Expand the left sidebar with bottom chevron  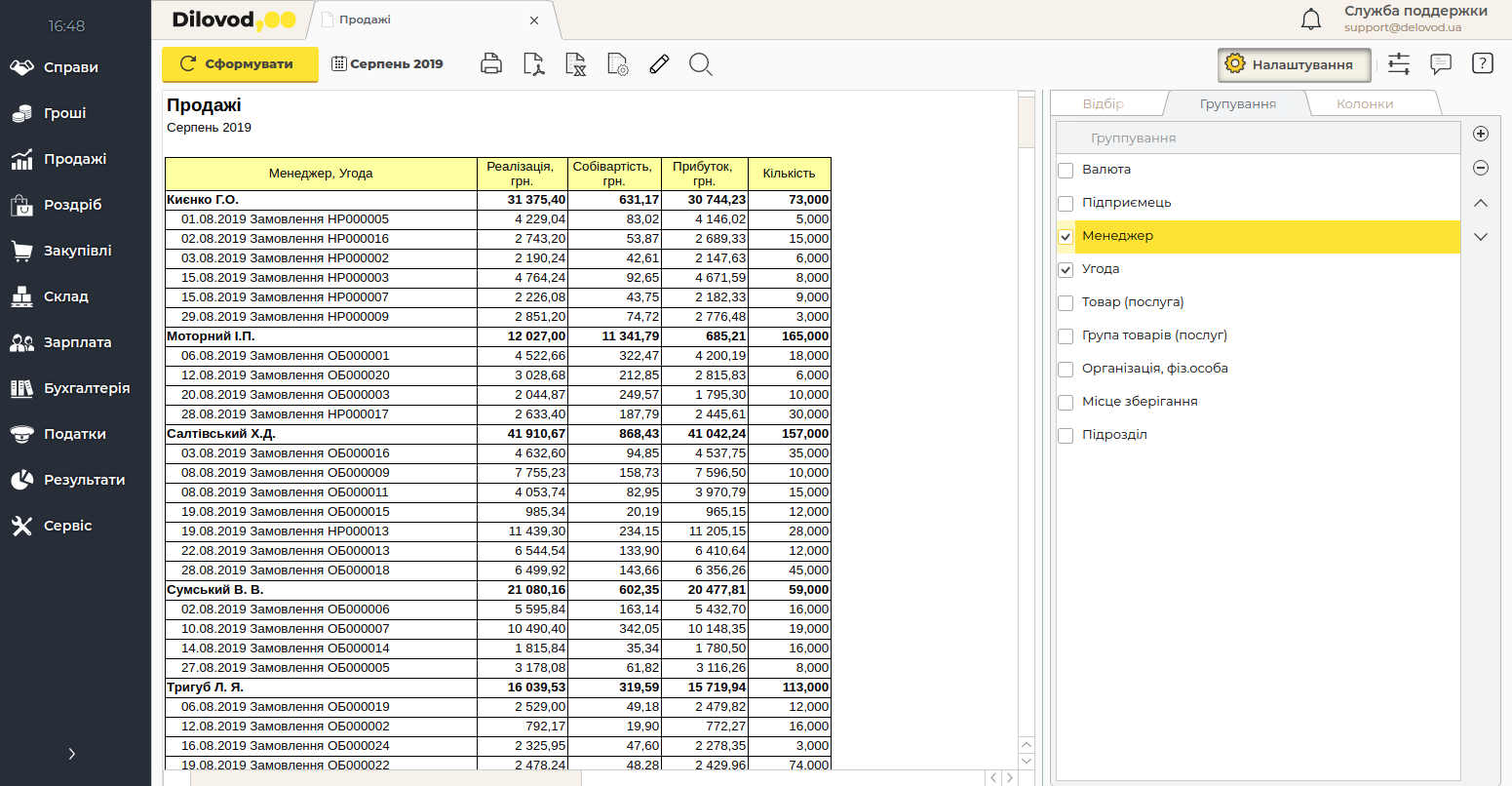click(x=71, y=754)
